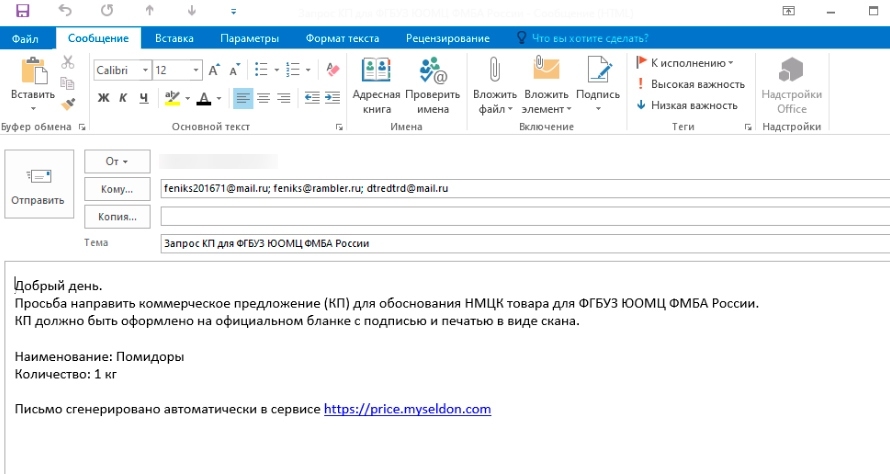
Task: Clear all formatting eraser icon
Action: [x=333, y=70]
